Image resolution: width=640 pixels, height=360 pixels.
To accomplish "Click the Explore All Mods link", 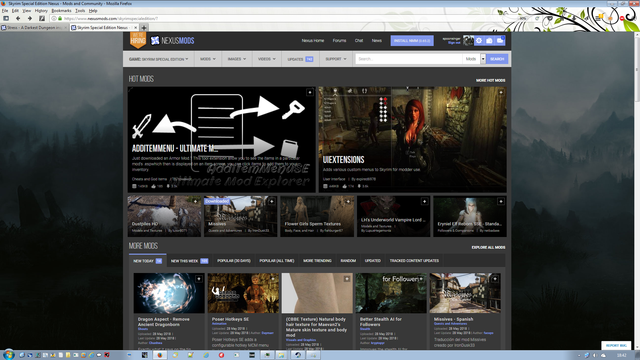I will [x=488, y=247].
